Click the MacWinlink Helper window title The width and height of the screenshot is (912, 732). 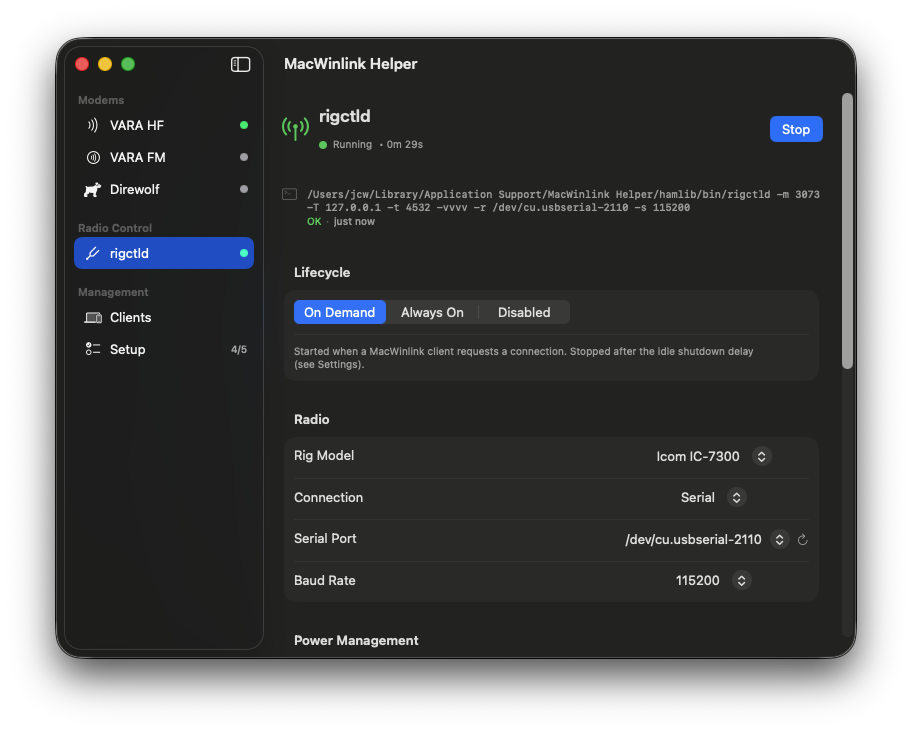pos(351,64)
